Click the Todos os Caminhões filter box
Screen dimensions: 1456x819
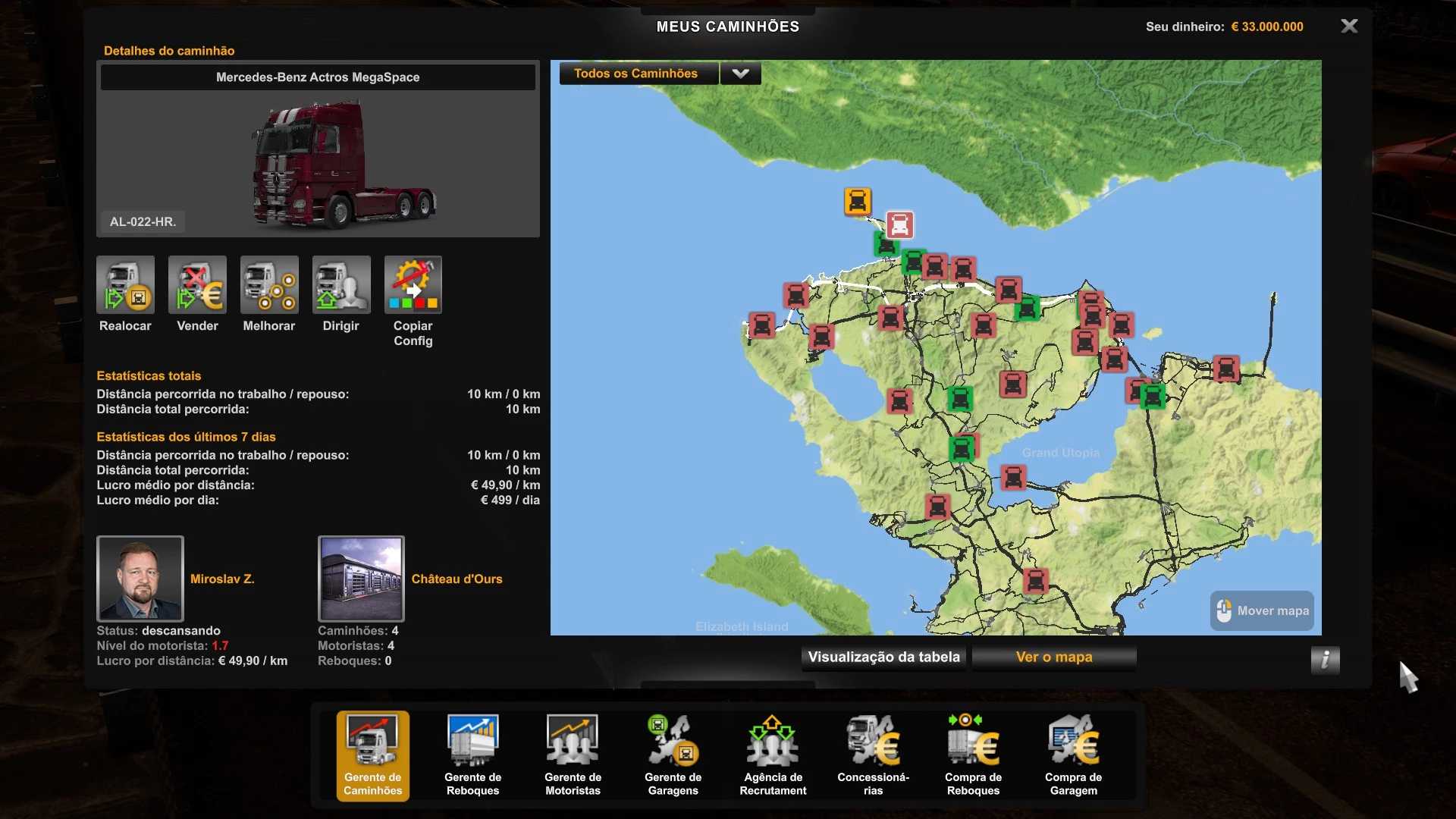(637, 74)
